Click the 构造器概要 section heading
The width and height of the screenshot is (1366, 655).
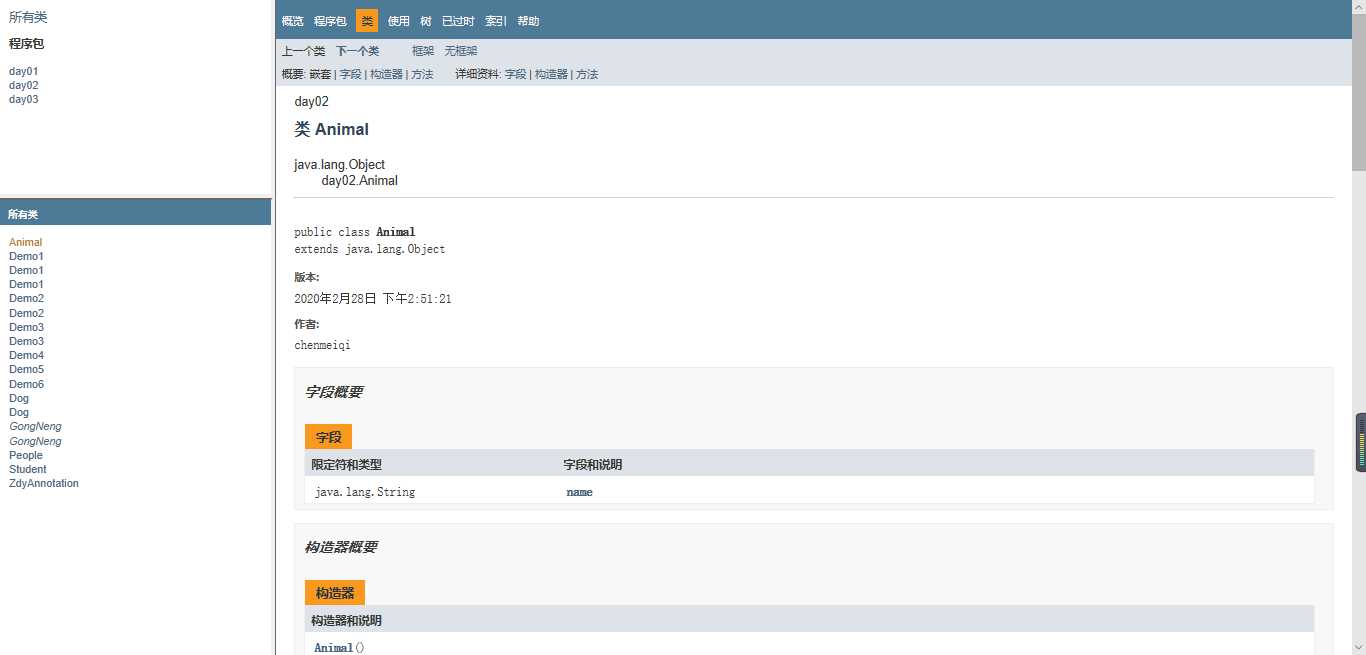pyautogui.click(x=341, y=547)
